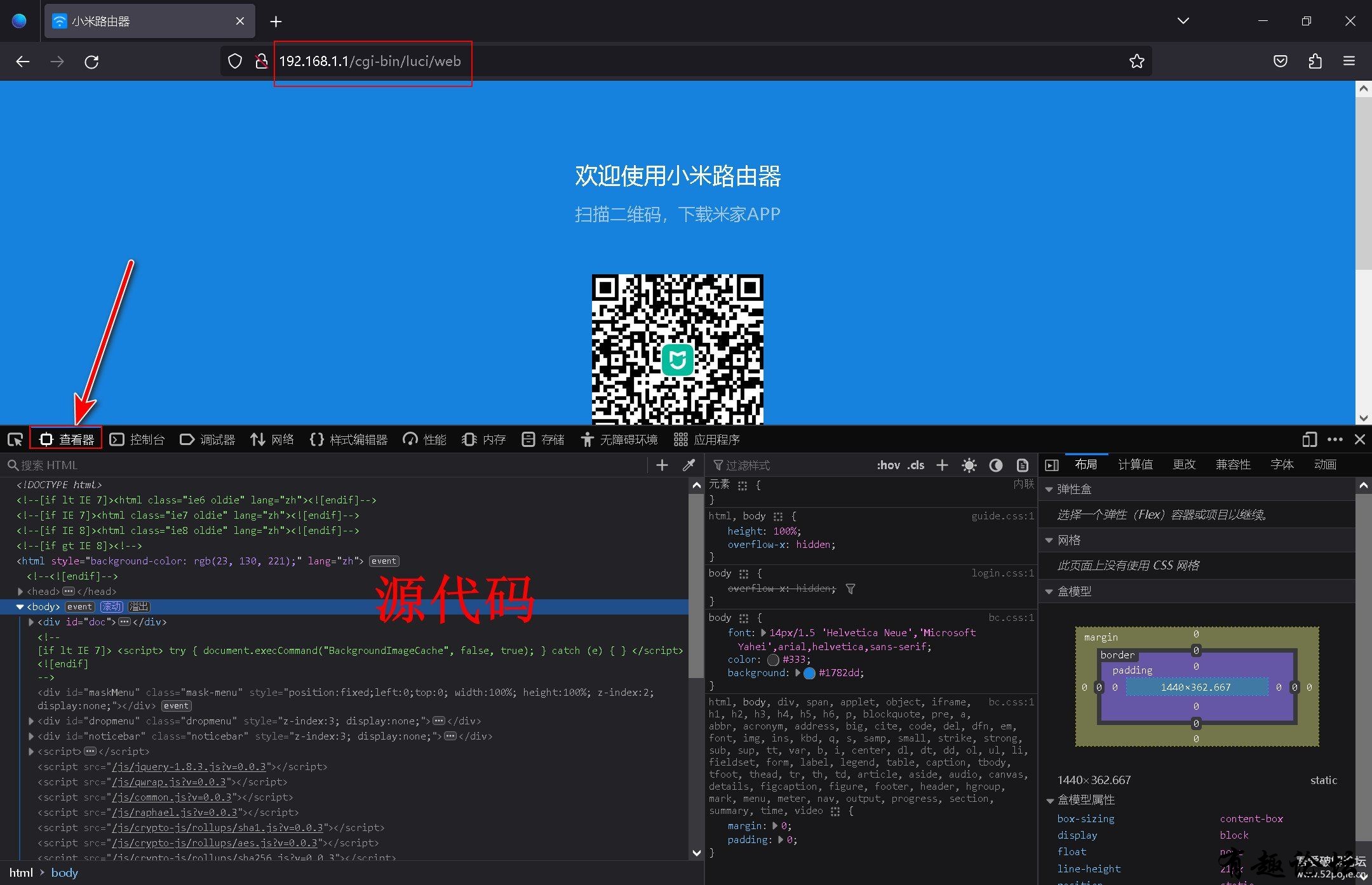Toggle print media simulation icon
1372x885 pixels.
[1023, 465]
